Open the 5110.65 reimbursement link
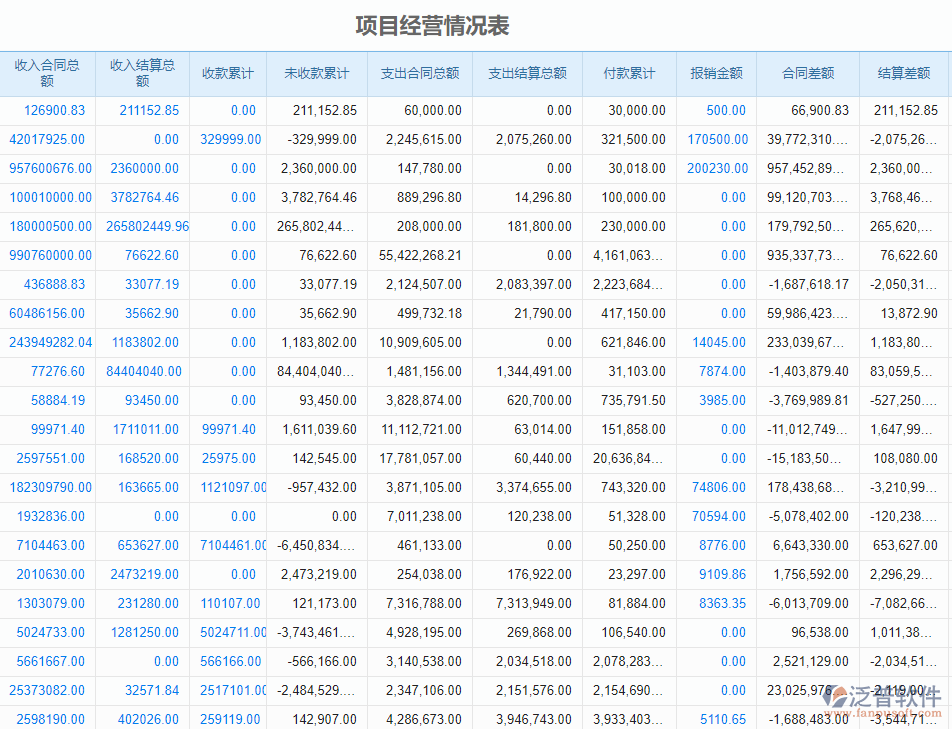The height and width of the screenshot is (729, 952). (728, 719)
